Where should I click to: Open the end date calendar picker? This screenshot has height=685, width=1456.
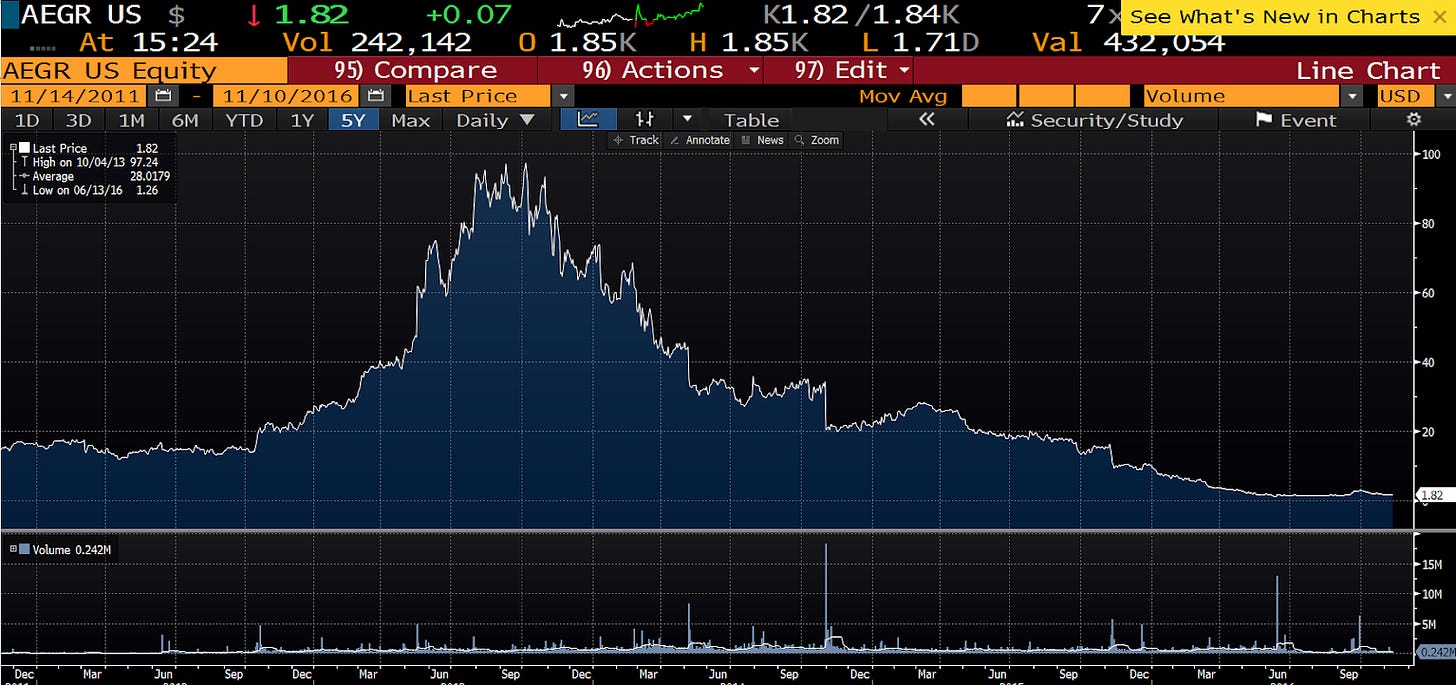376,96
